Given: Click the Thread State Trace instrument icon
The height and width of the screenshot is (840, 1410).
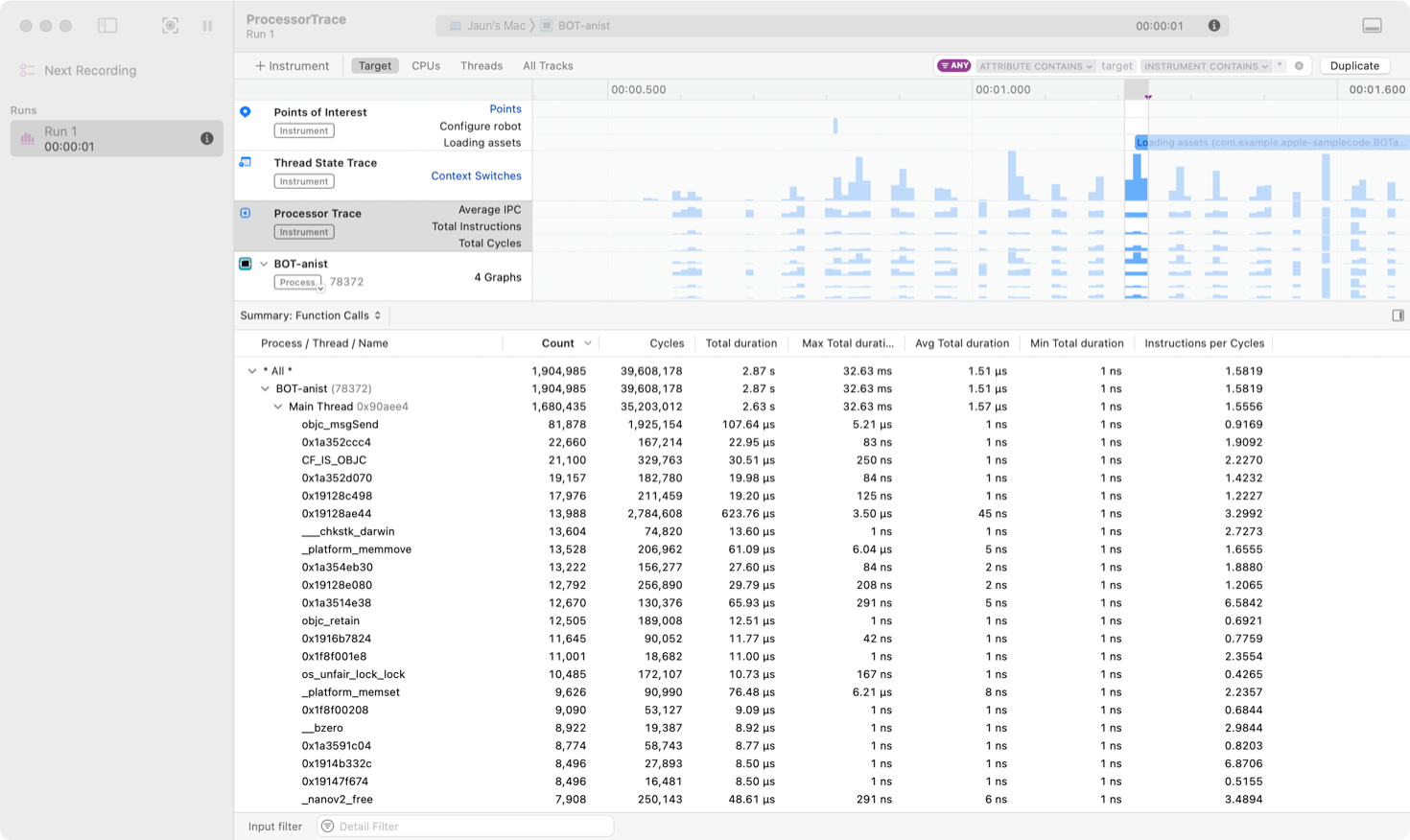Looking at the screenshot, I should 247,163.
